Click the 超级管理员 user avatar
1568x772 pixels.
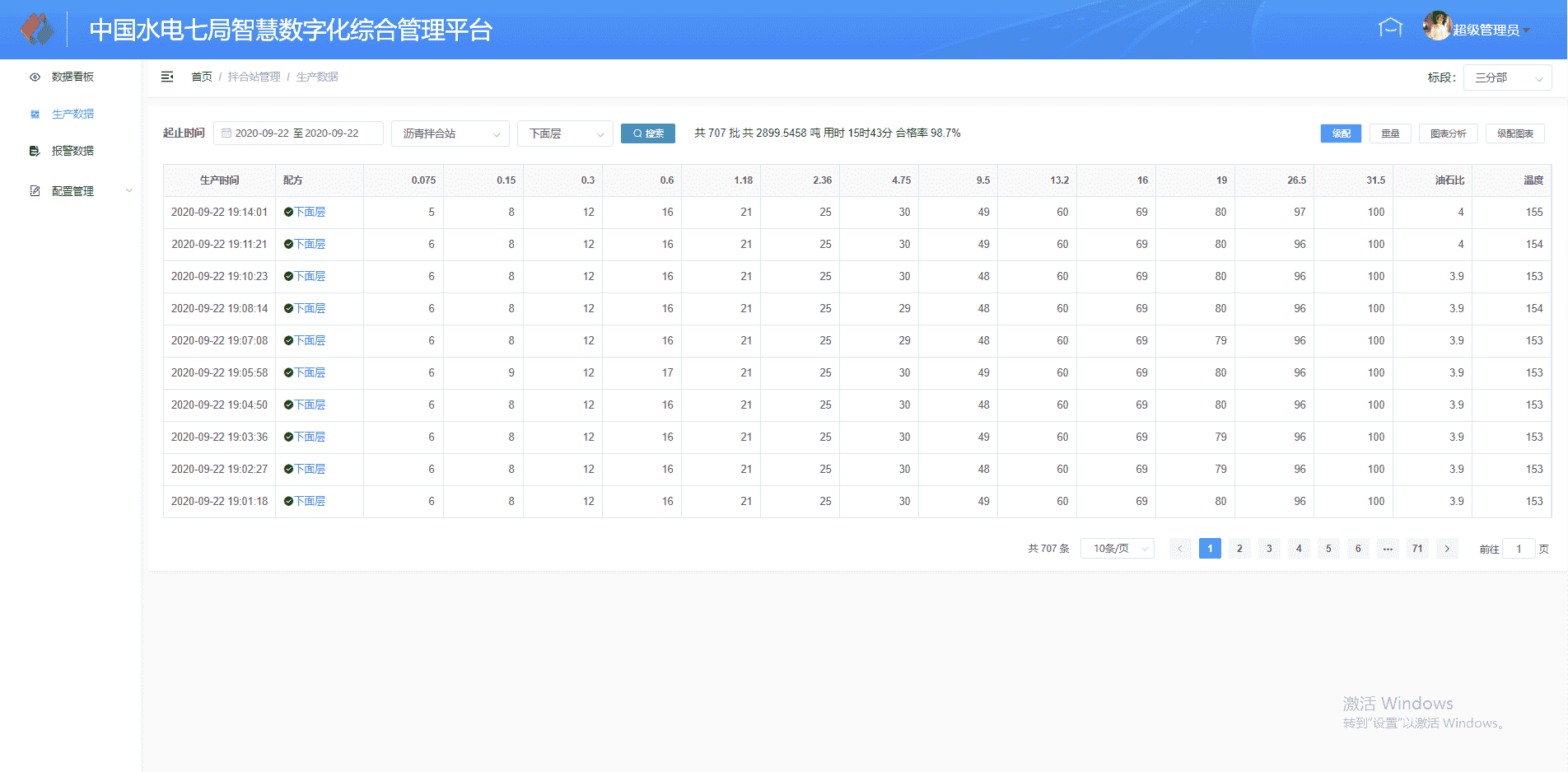point(1436,27)
